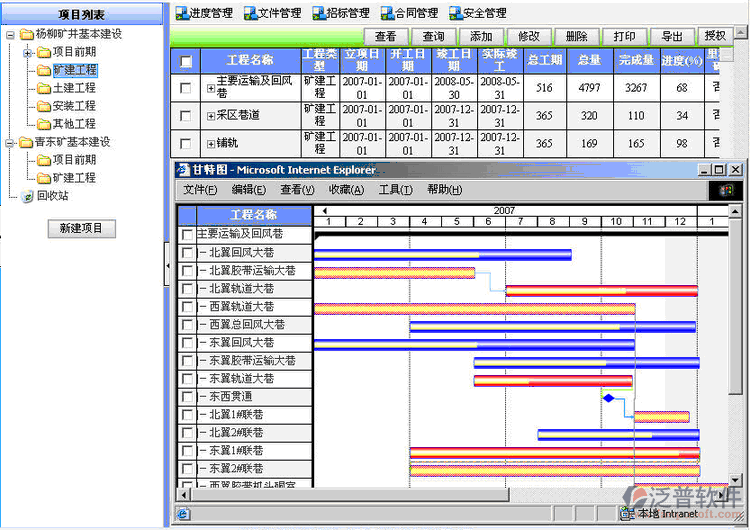Open the 查看(V) menu

pos(297,190)
